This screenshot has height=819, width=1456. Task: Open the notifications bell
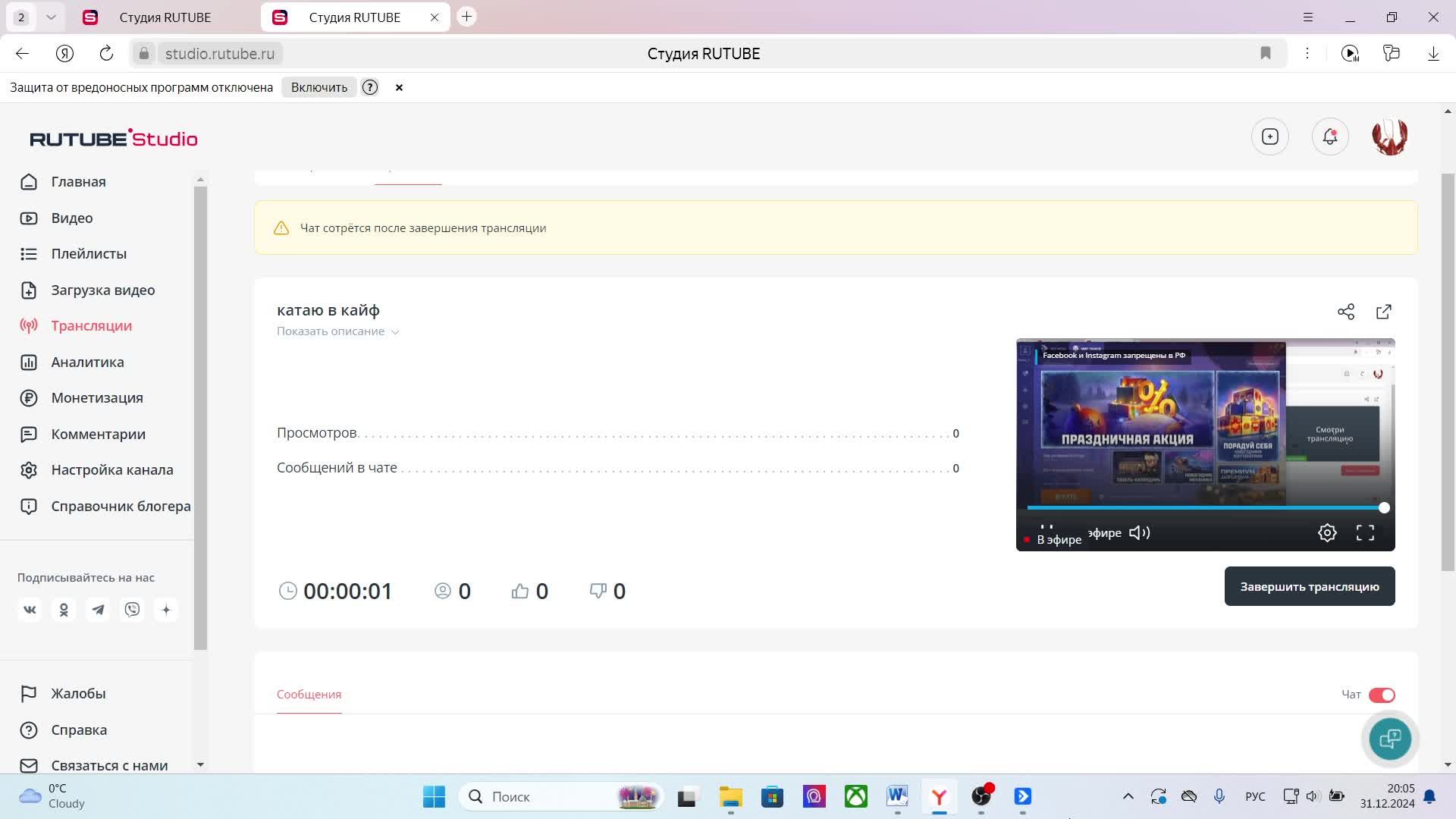click(x=1329, y=136)
